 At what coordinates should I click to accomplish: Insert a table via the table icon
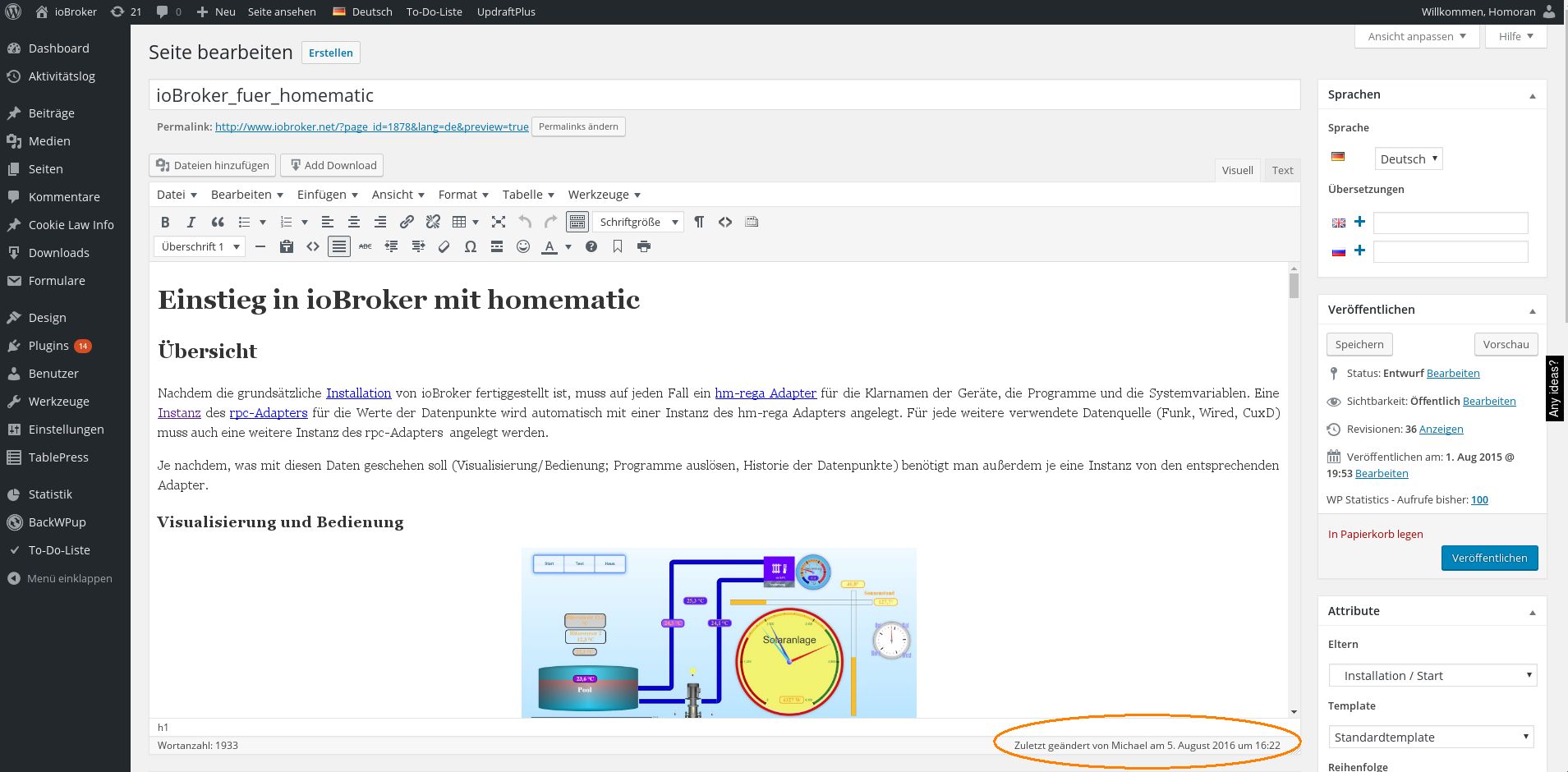pos(459,222)
